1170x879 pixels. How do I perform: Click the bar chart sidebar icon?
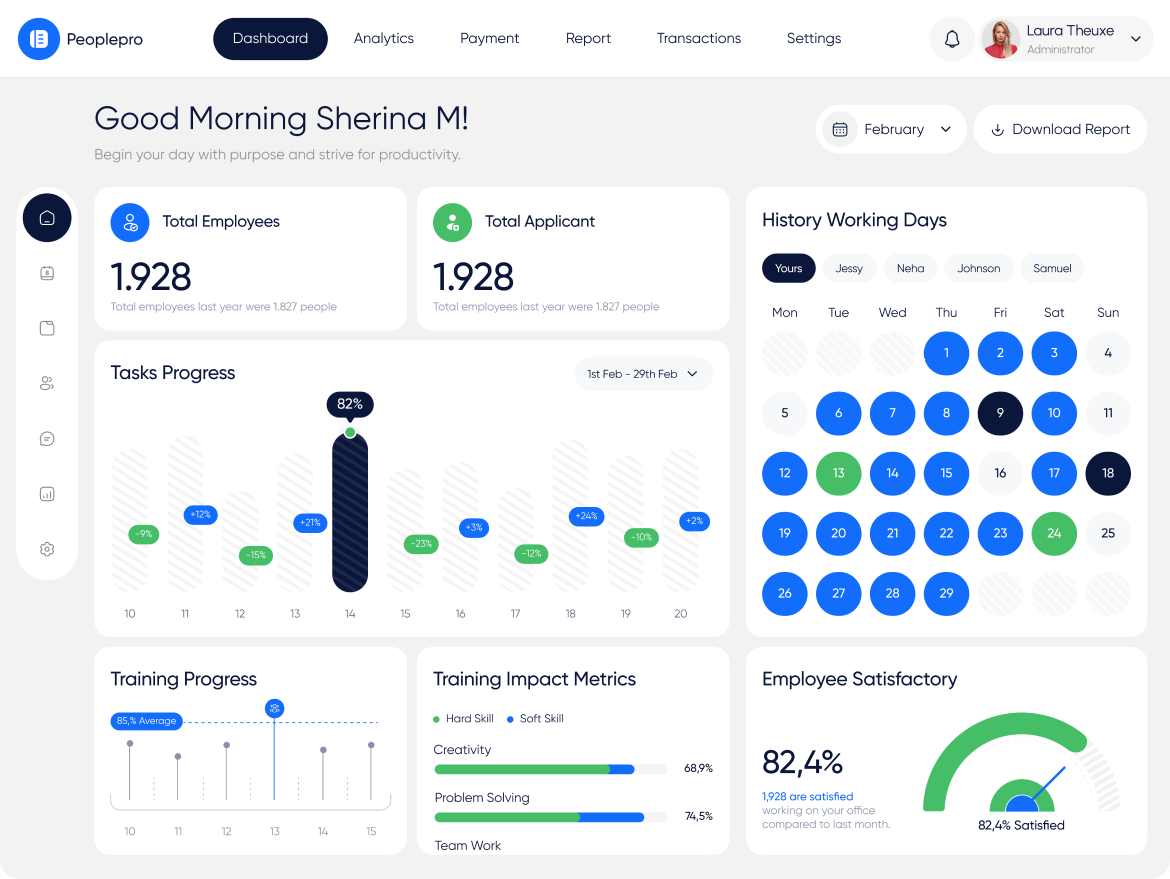click(47, 494)
